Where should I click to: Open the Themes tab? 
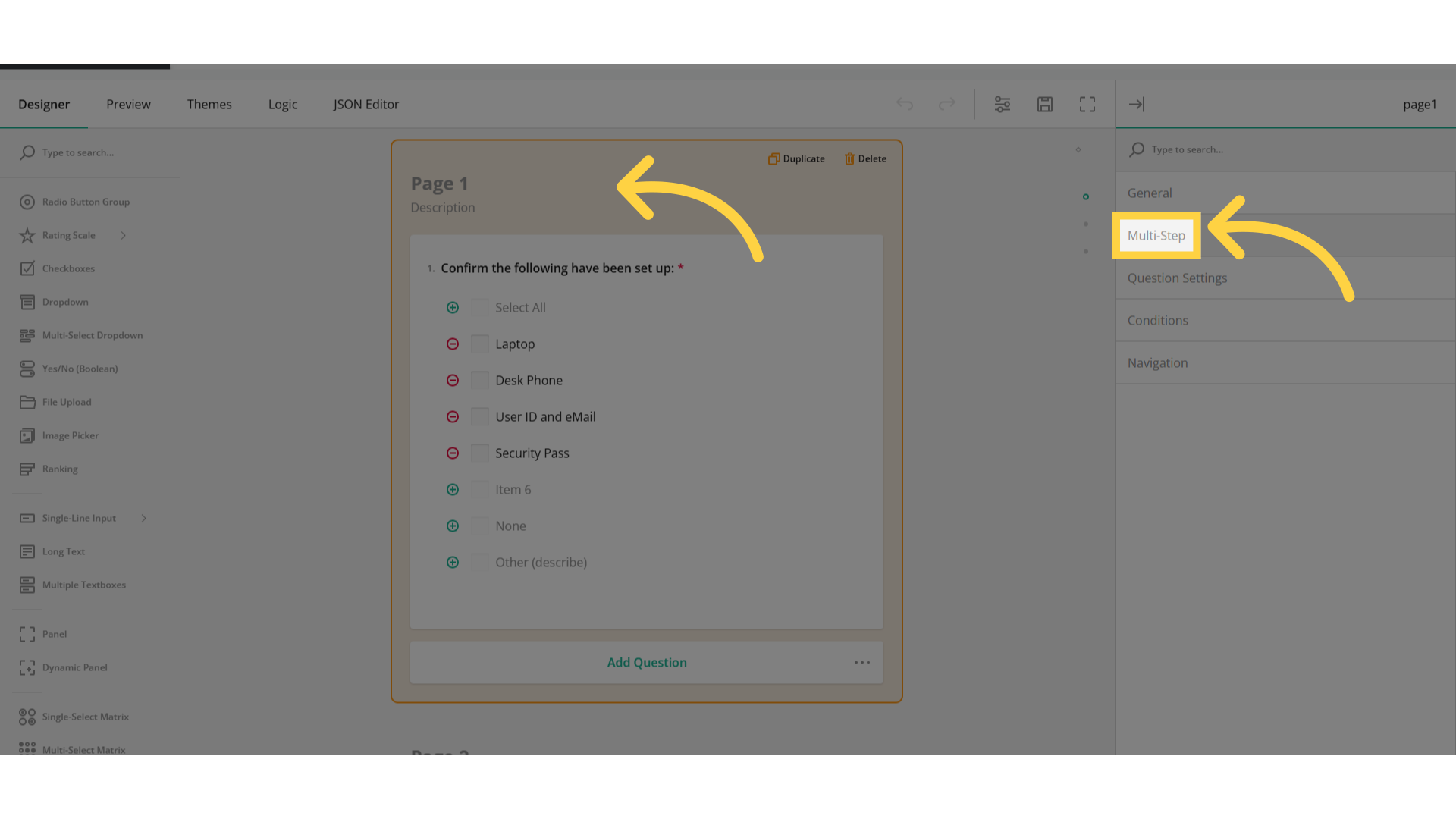tap(209, 105)
